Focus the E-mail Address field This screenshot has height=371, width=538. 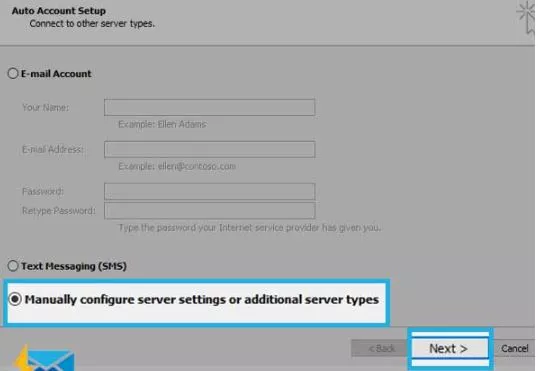pos(210,150)
